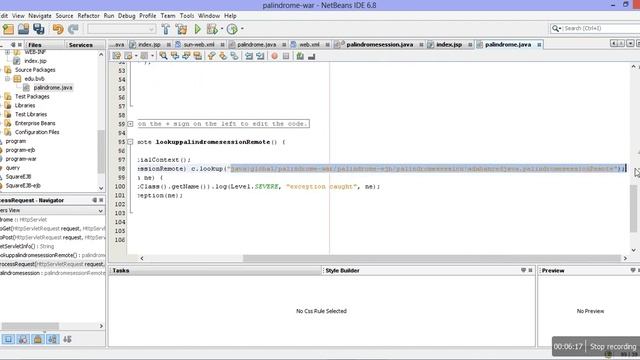Click the Undo arrow icon

58,29
